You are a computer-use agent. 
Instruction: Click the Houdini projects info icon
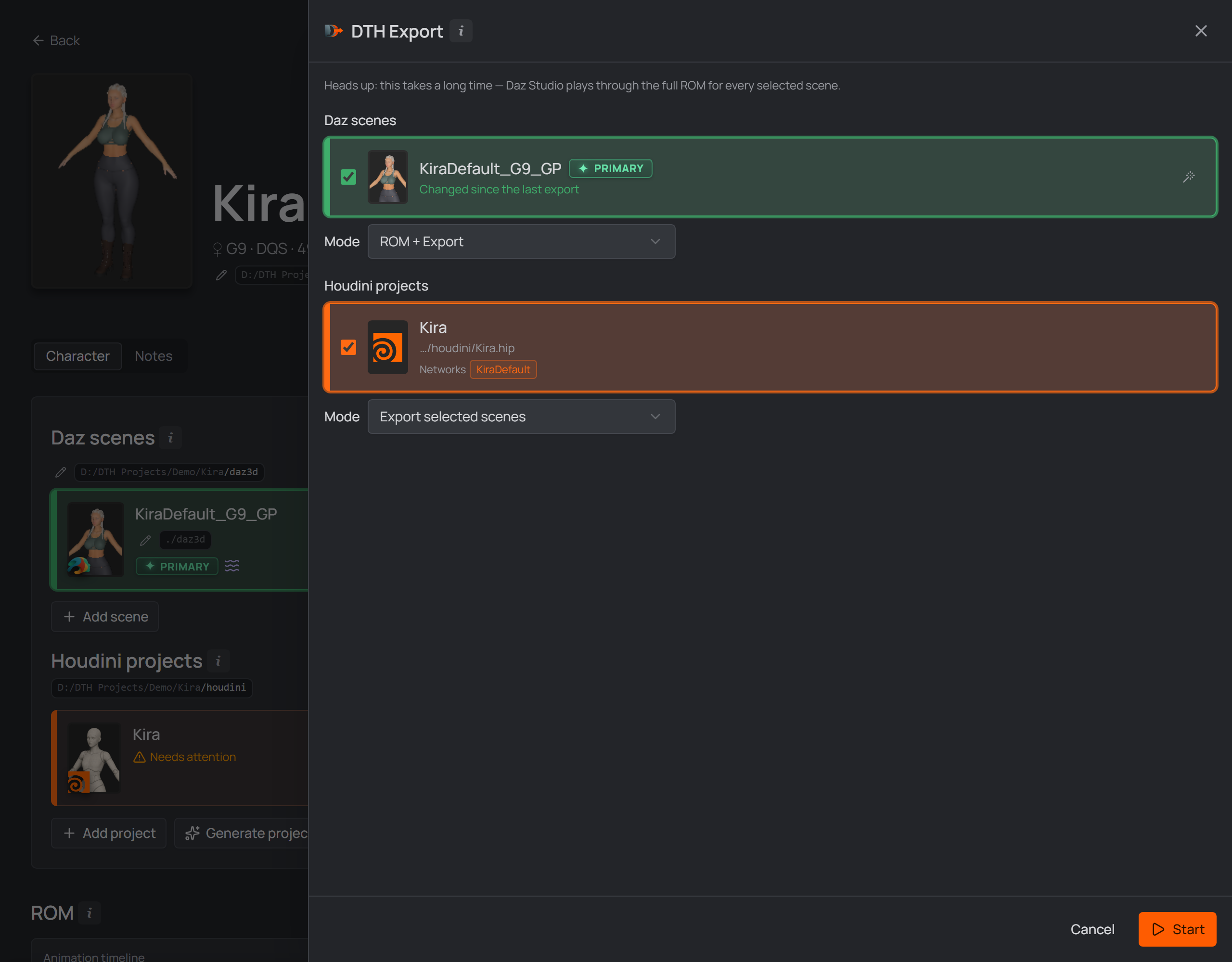tap(218, 661)
